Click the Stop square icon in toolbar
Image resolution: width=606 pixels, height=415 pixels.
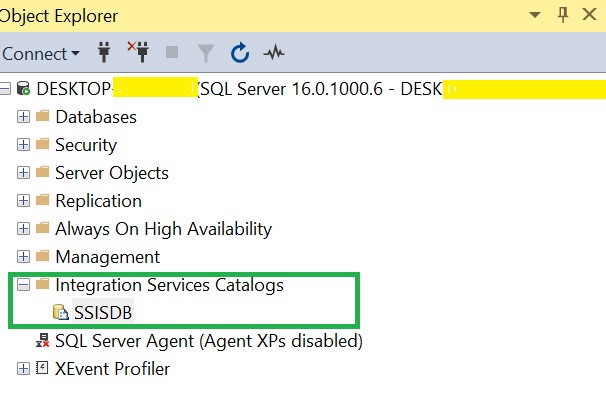point(172,52)
